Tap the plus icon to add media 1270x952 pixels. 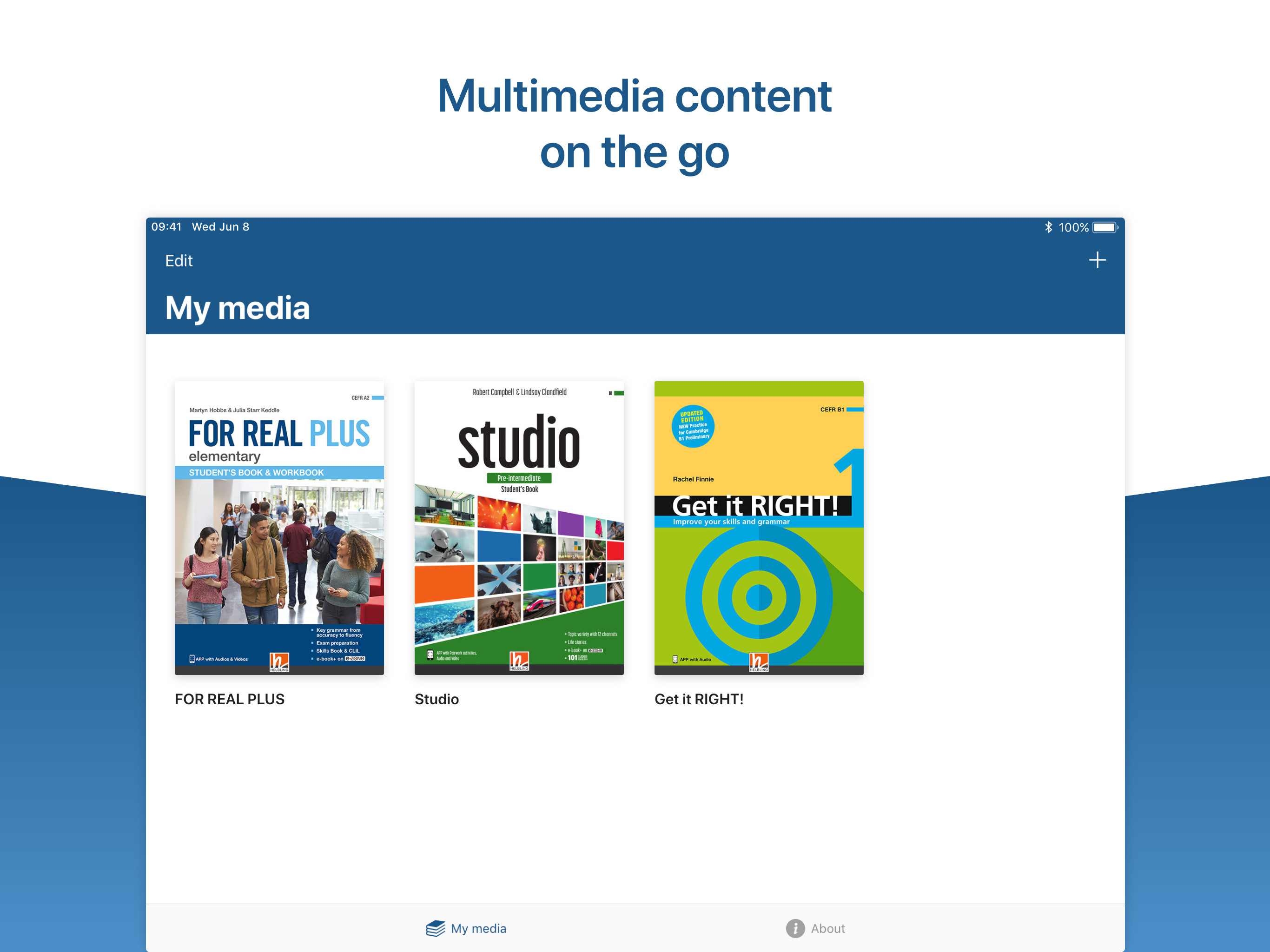(1097, 260)
